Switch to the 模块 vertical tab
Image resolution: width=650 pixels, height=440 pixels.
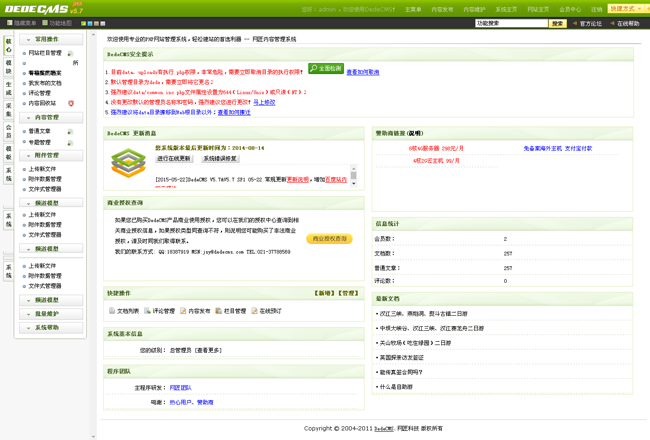point(9,67)
